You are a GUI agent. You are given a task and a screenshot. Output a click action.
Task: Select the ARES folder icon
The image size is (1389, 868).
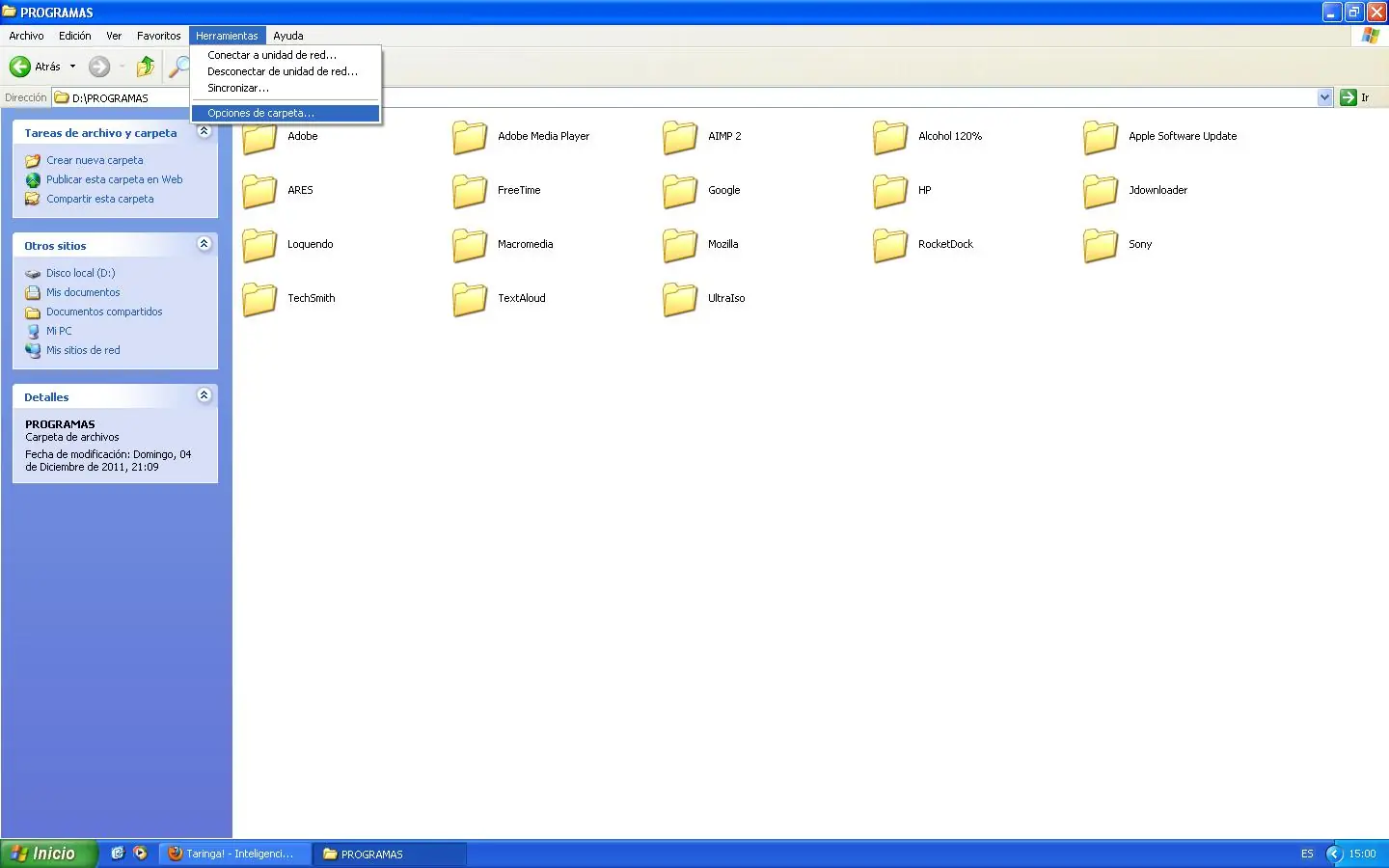pyautogui.click(x=259, y=191)
